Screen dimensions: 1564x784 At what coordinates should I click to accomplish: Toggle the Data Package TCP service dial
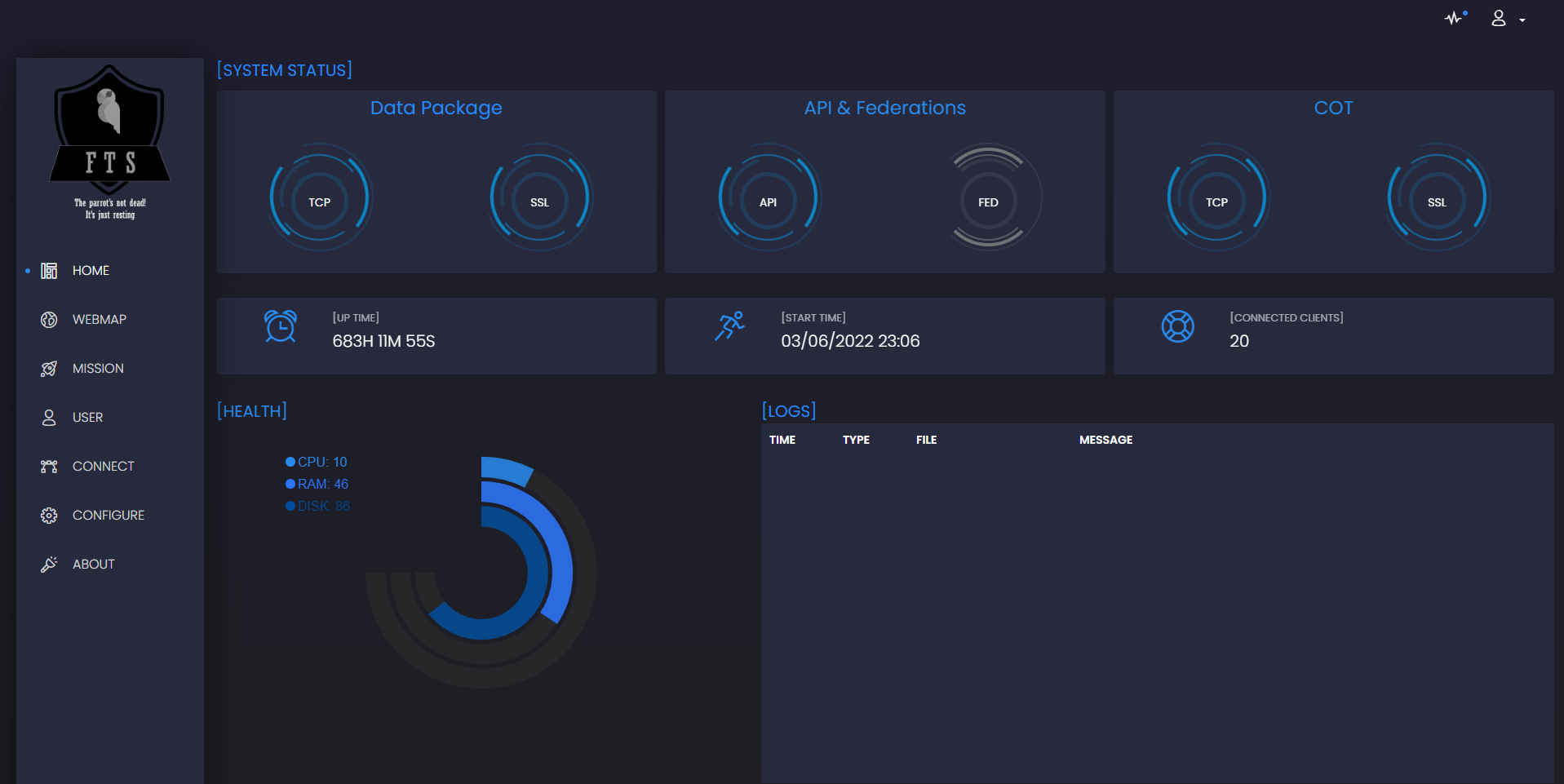tap(320, 198)
